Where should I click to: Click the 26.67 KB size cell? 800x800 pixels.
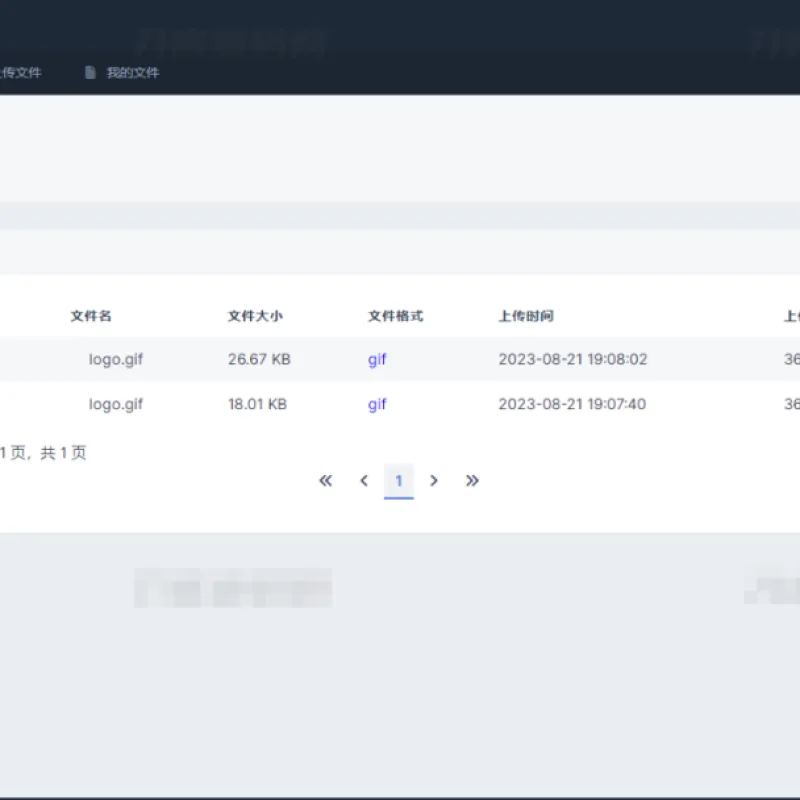coord(259,359)
